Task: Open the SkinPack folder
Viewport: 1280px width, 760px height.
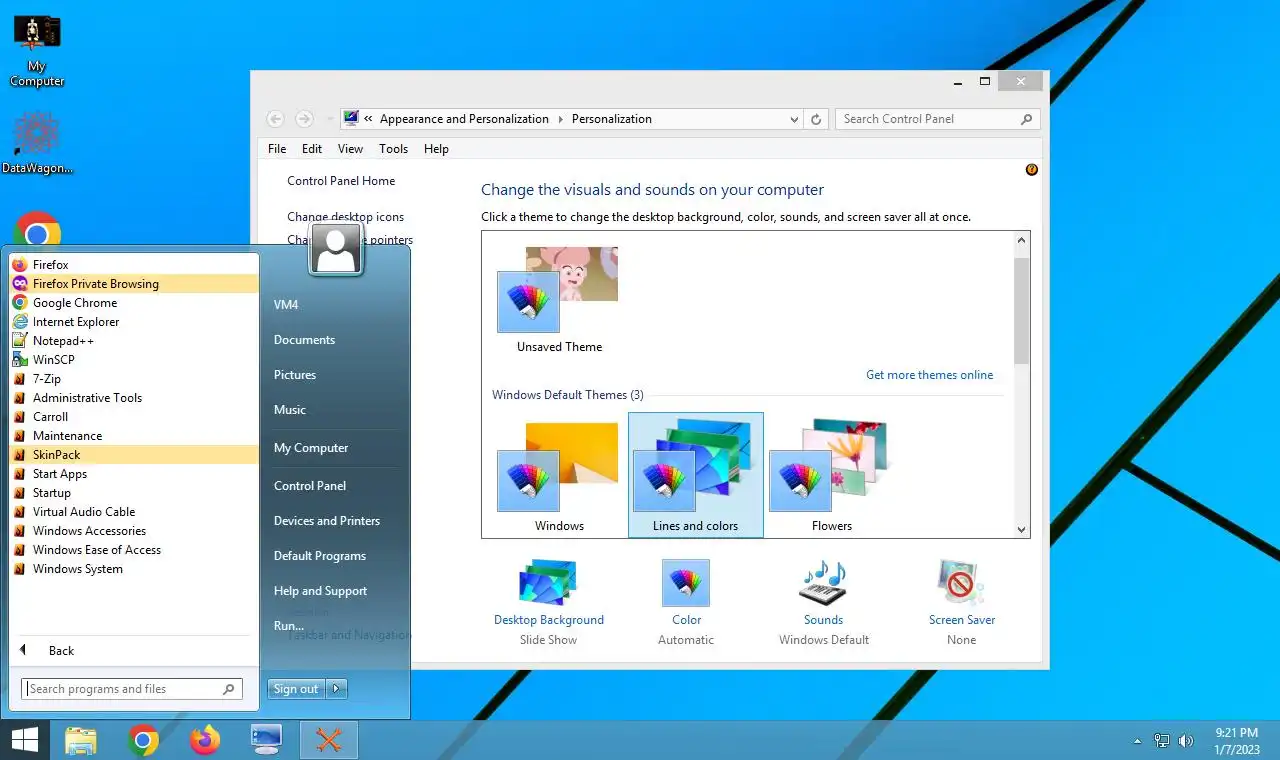Action: [x=134, y=455]
